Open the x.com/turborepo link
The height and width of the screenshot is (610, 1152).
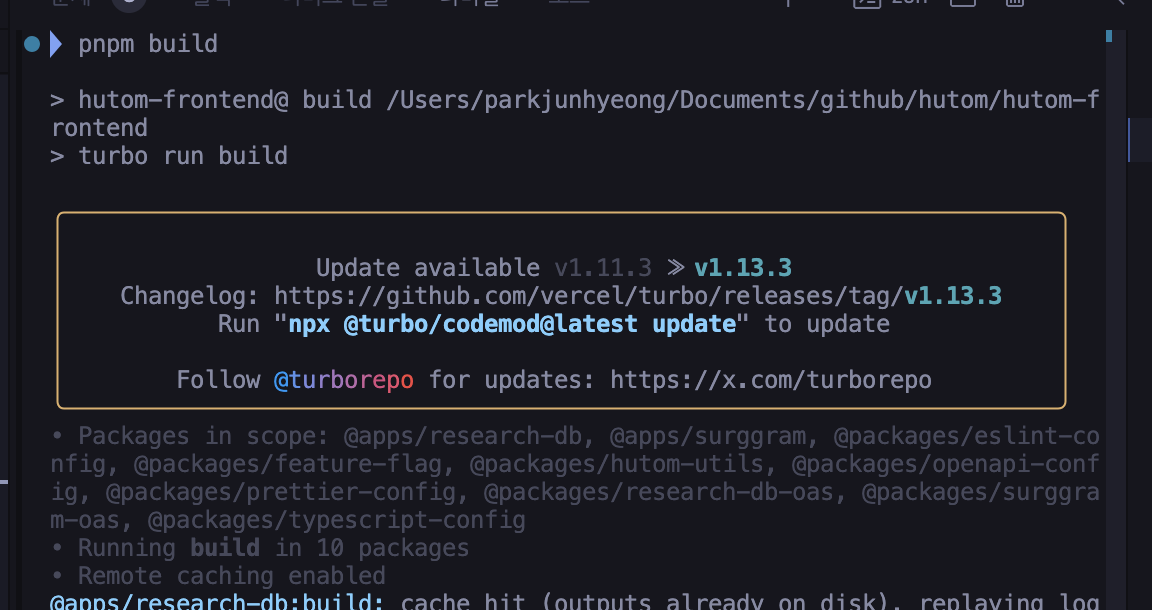coord(770,380)
